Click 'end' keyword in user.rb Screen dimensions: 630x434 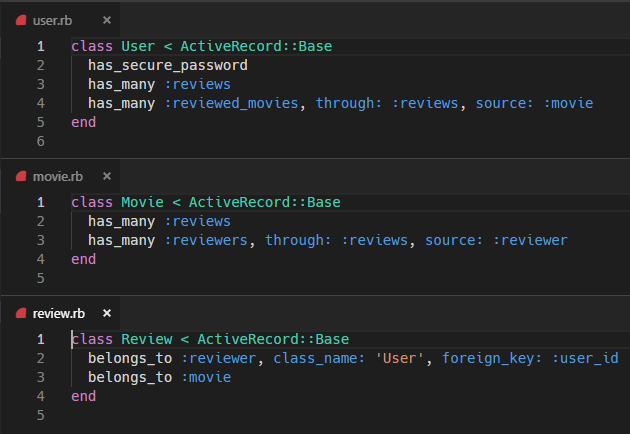[84, 122]
